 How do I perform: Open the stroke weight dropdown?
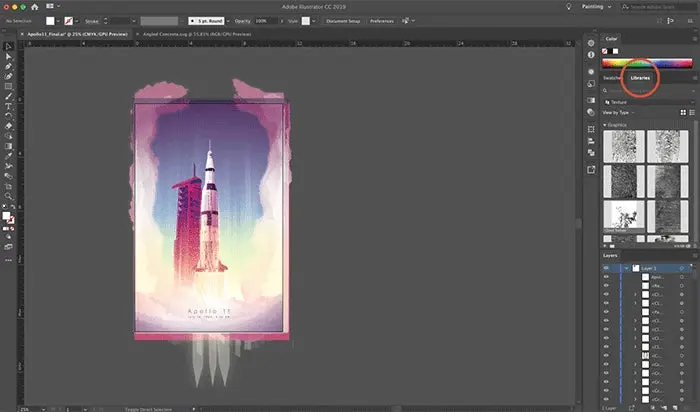point(133,21)
